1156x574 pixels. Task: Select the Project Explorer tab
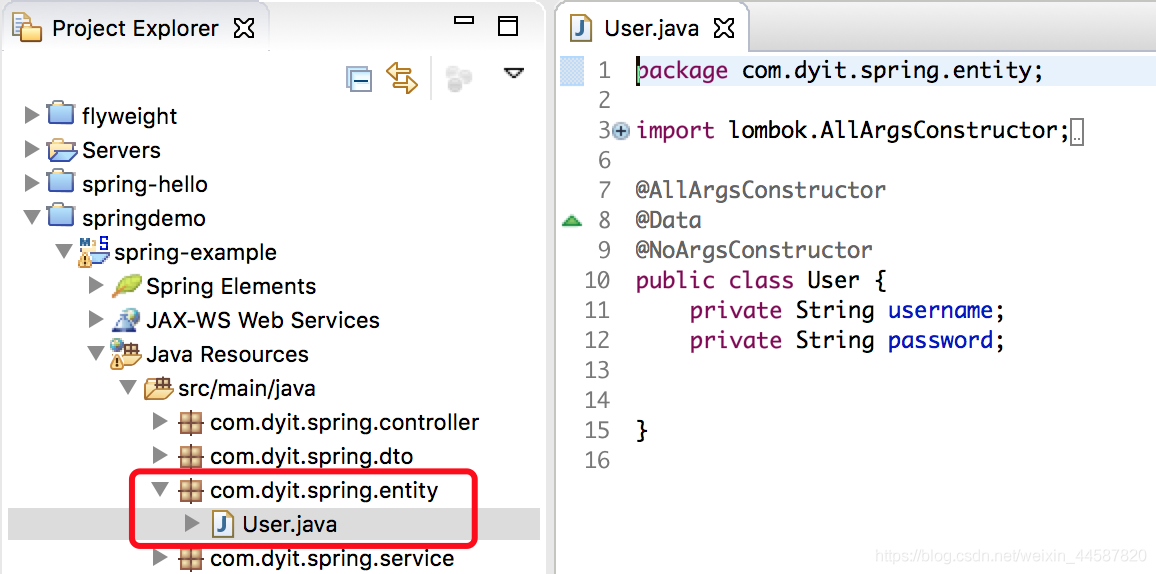(x=135, y=29)
